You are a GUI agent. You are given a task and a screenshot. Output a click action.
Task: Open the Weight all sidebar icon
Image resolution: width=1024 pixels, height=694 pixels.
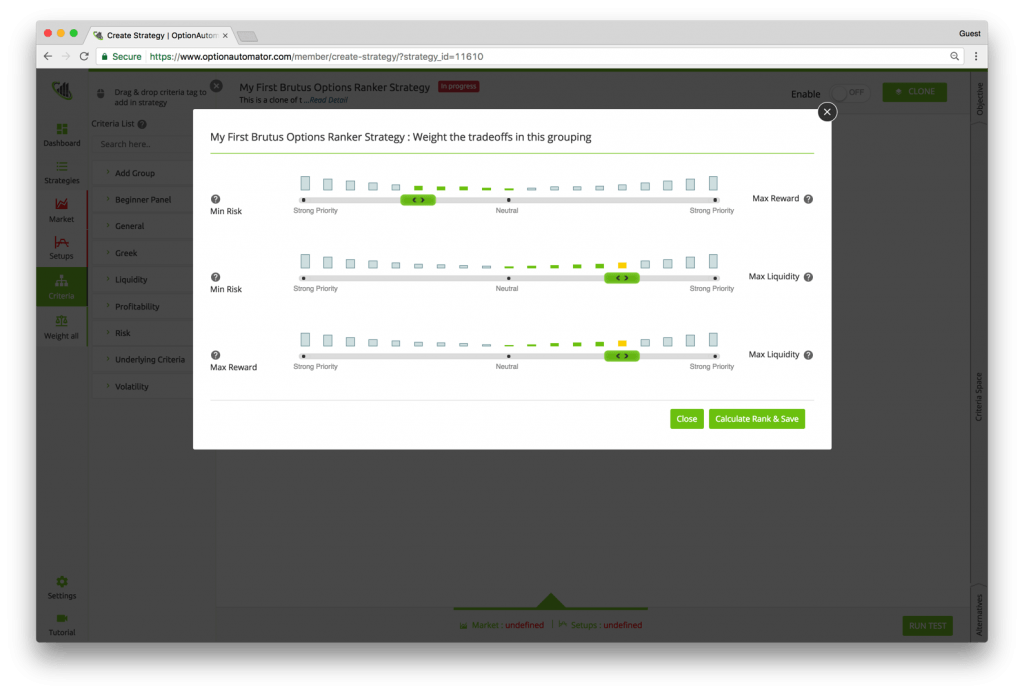pos(62,322)
